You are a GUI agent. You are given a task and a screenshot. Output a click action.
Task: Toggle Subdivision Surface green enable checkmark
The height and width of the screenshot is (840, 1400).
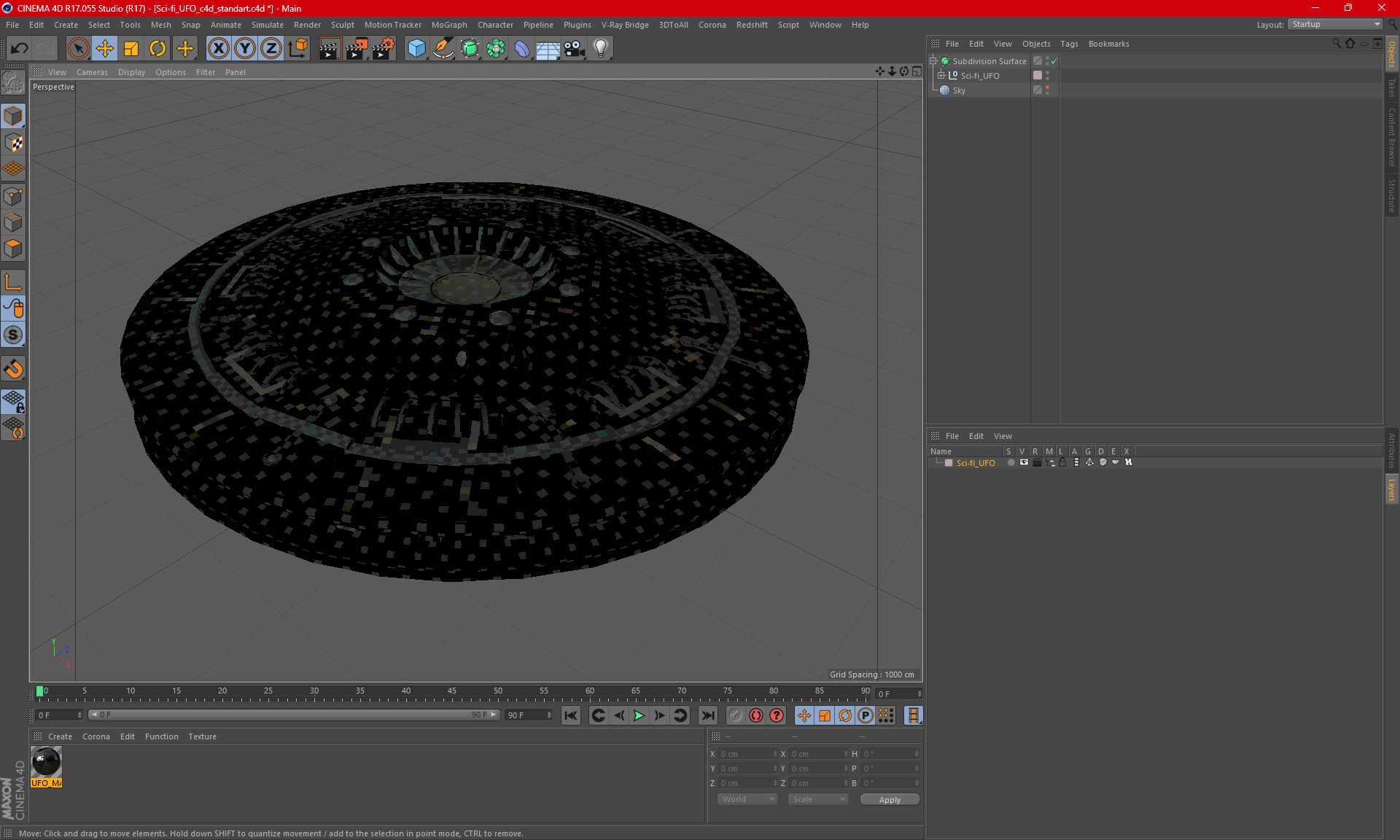coord(1054,61)
